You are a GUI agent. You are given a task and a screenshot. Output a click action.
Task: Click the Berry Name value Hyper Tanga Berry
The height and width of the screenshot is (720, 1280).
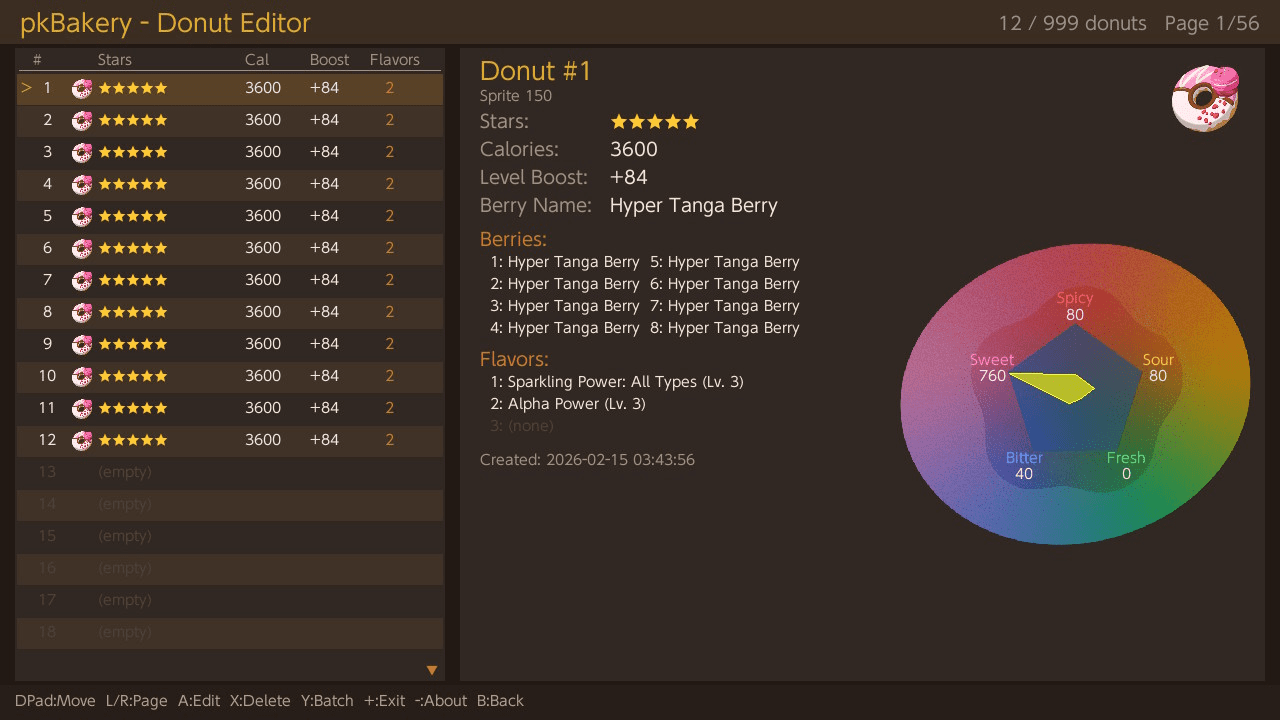pyautogui.click(x=694, y=206)
